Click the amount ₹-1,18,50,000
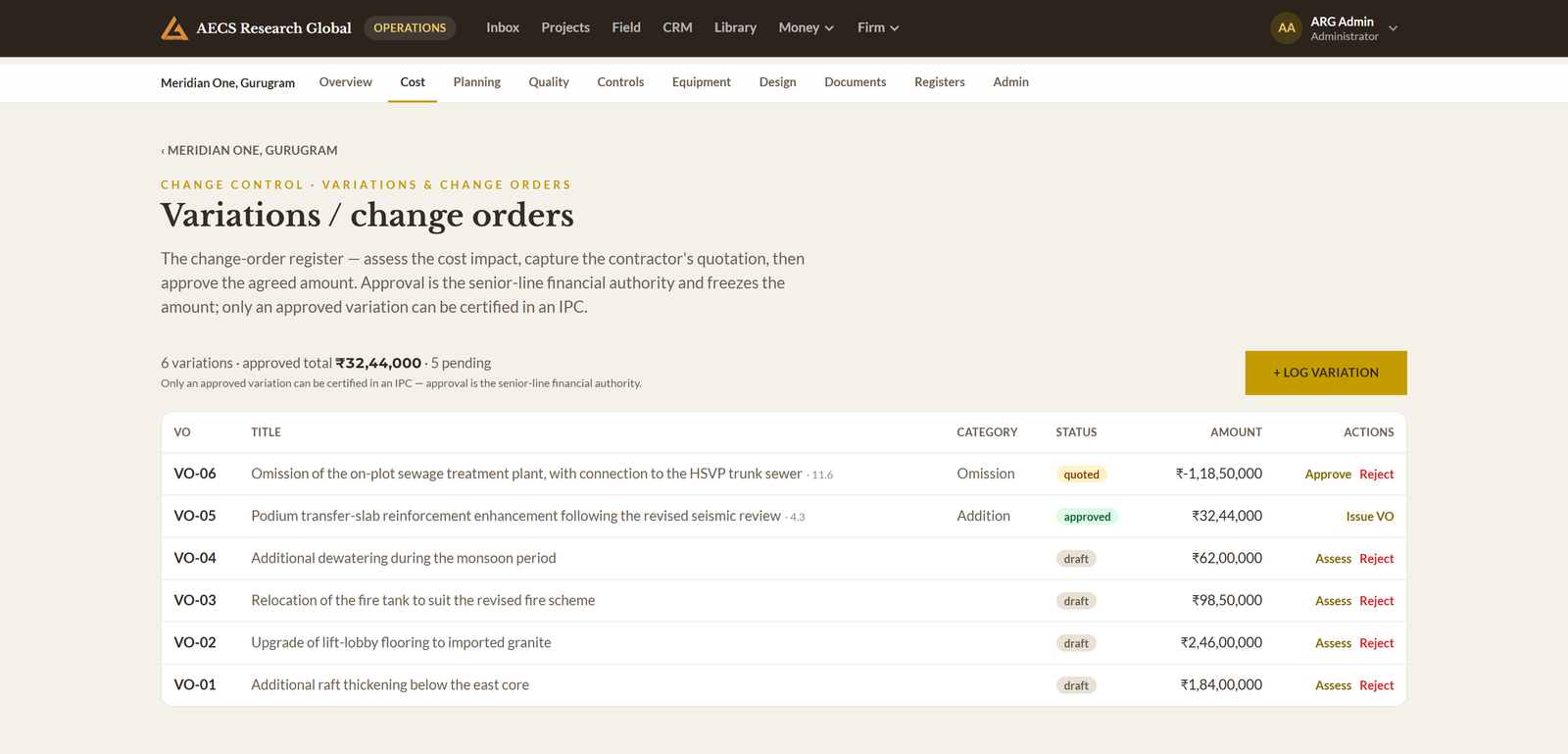Viewport: 1568px width, 754px height. click(x=1219, y=474)
